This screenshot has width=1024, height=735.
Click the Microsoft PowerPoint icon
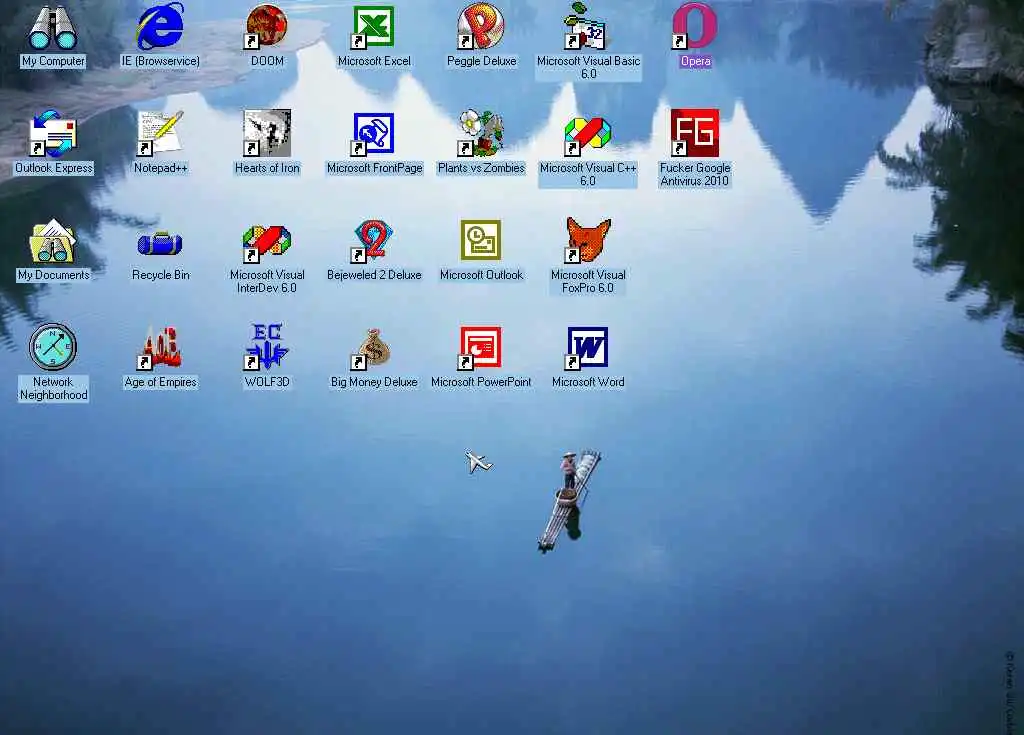(x=481, y=348)
